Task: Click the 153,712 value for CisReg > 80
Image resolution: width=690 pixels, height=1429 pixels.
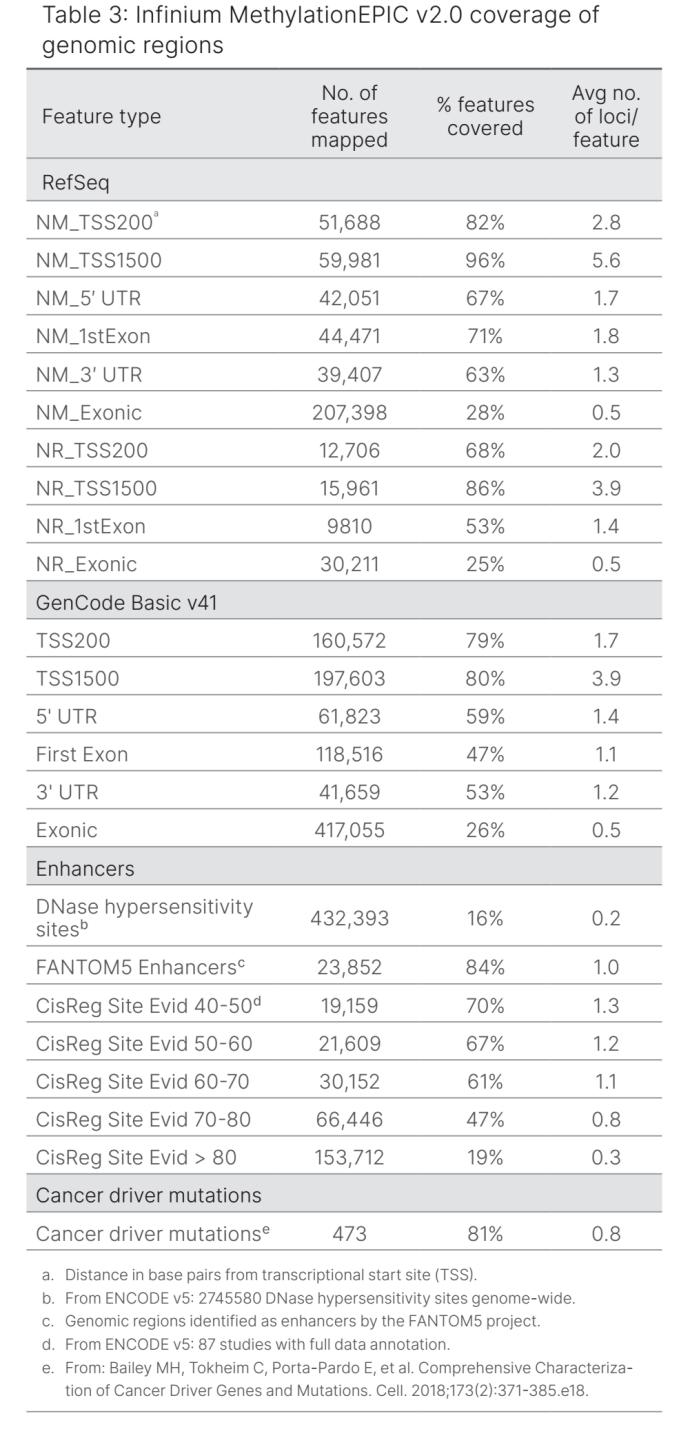Action: (349, 1157)
